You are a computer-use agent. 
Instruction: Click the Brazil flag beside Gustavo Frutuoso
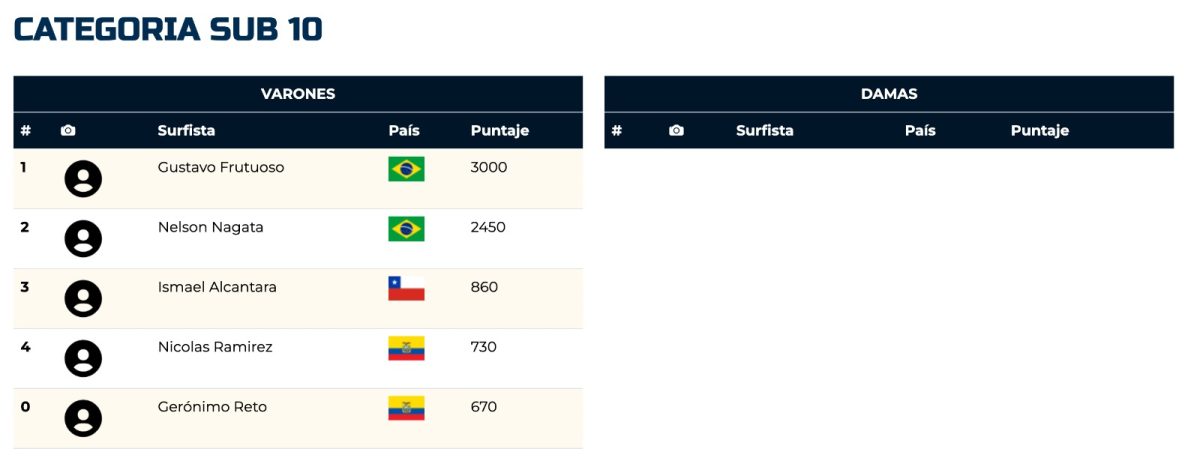pyautogui.click(x=406, y=169)
